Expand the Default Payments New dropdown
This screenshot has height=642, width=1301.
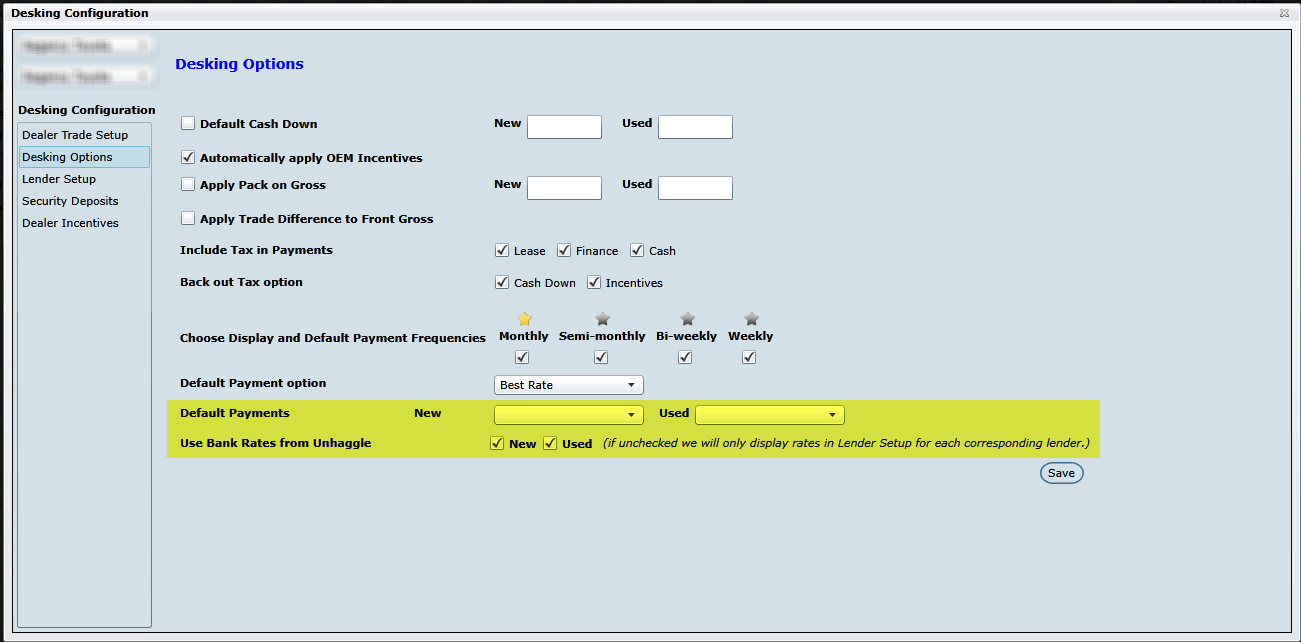pyautogui.click(x=569, y=415)
